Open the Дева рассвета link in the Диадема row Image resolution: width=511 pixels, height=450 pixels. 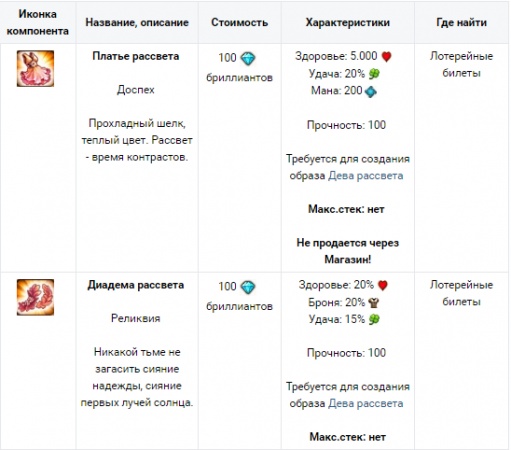pyautogui.click(x=366, y=403)
